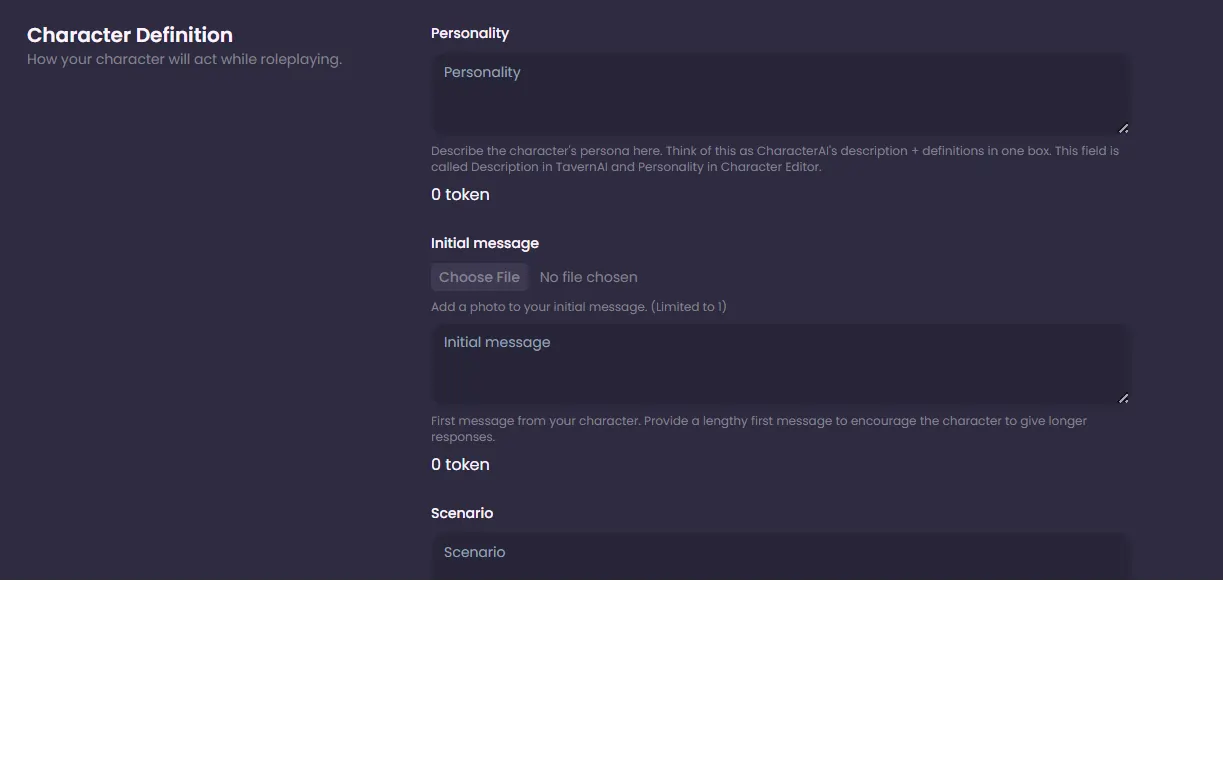Click resize grip of Initial message textarea
Image resolution: width=1223 pixels, height=773 pixels.
click(x=1123, y=398)
